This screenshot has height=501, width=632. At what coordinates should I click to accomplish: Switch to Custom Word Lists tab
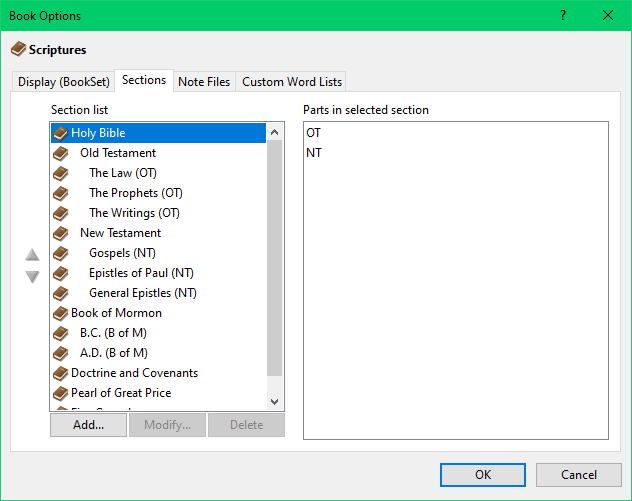[292, 82]
